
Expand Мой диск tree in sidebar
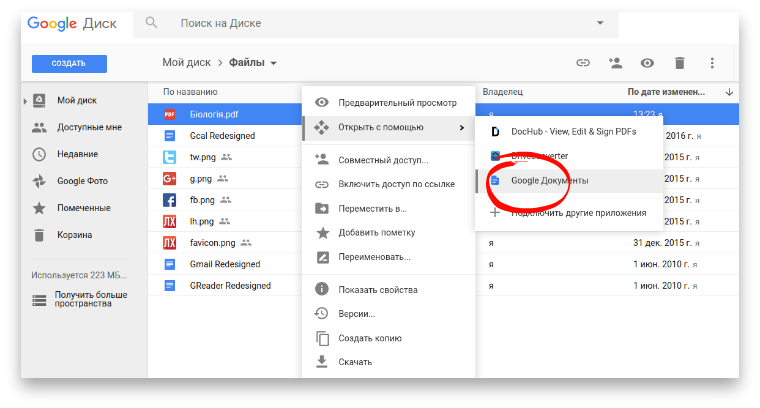click(25, 100)
